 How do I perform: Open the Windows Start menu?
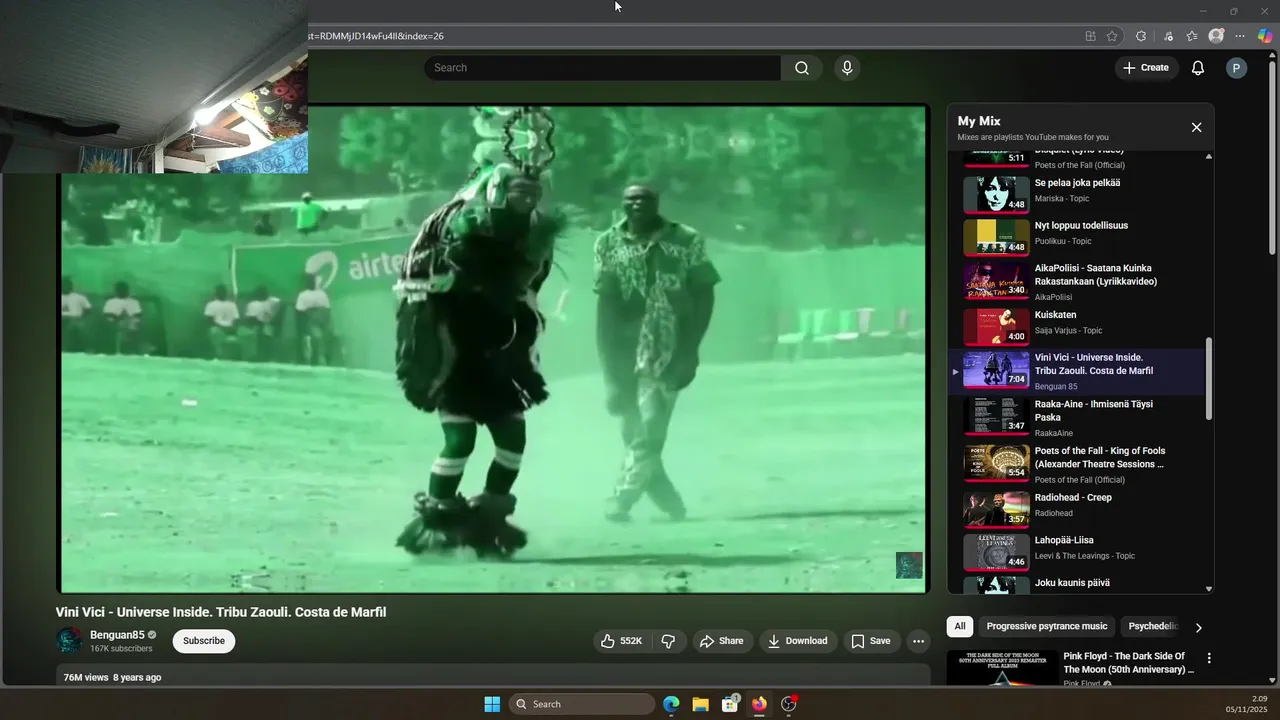tap(492, 704)
